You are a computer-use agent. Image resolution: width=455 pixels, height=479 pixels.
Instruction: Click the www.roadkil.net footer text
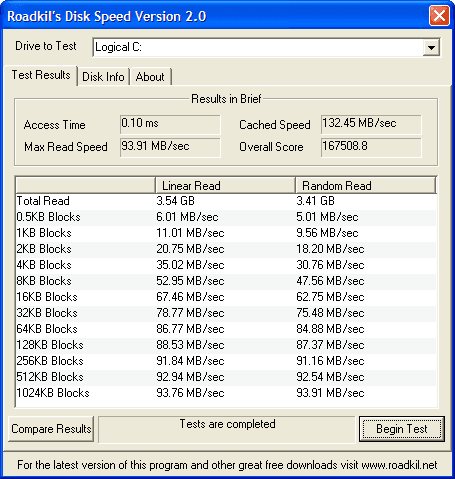coord(399,465)
